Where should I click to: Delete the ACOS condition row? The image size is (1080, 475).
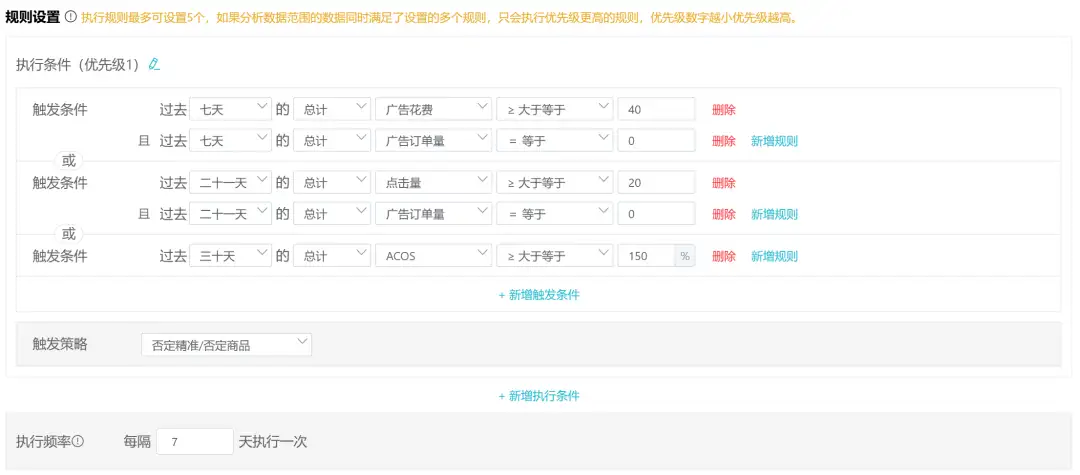(x=723, y=256)
